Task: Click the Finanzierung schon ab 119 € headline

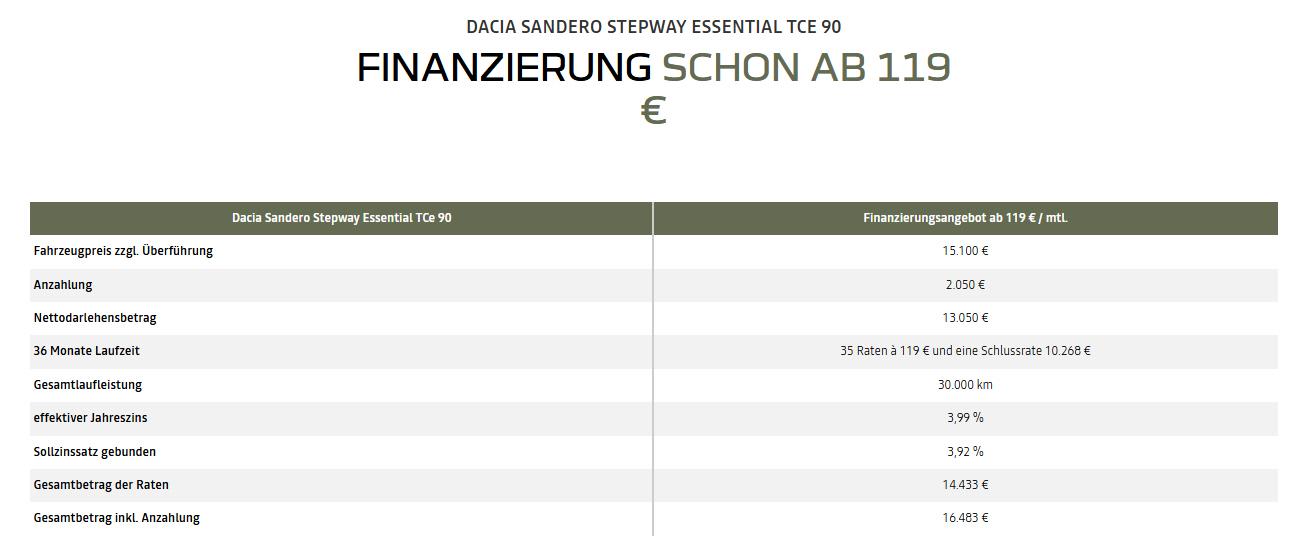Action: [654, 87]
